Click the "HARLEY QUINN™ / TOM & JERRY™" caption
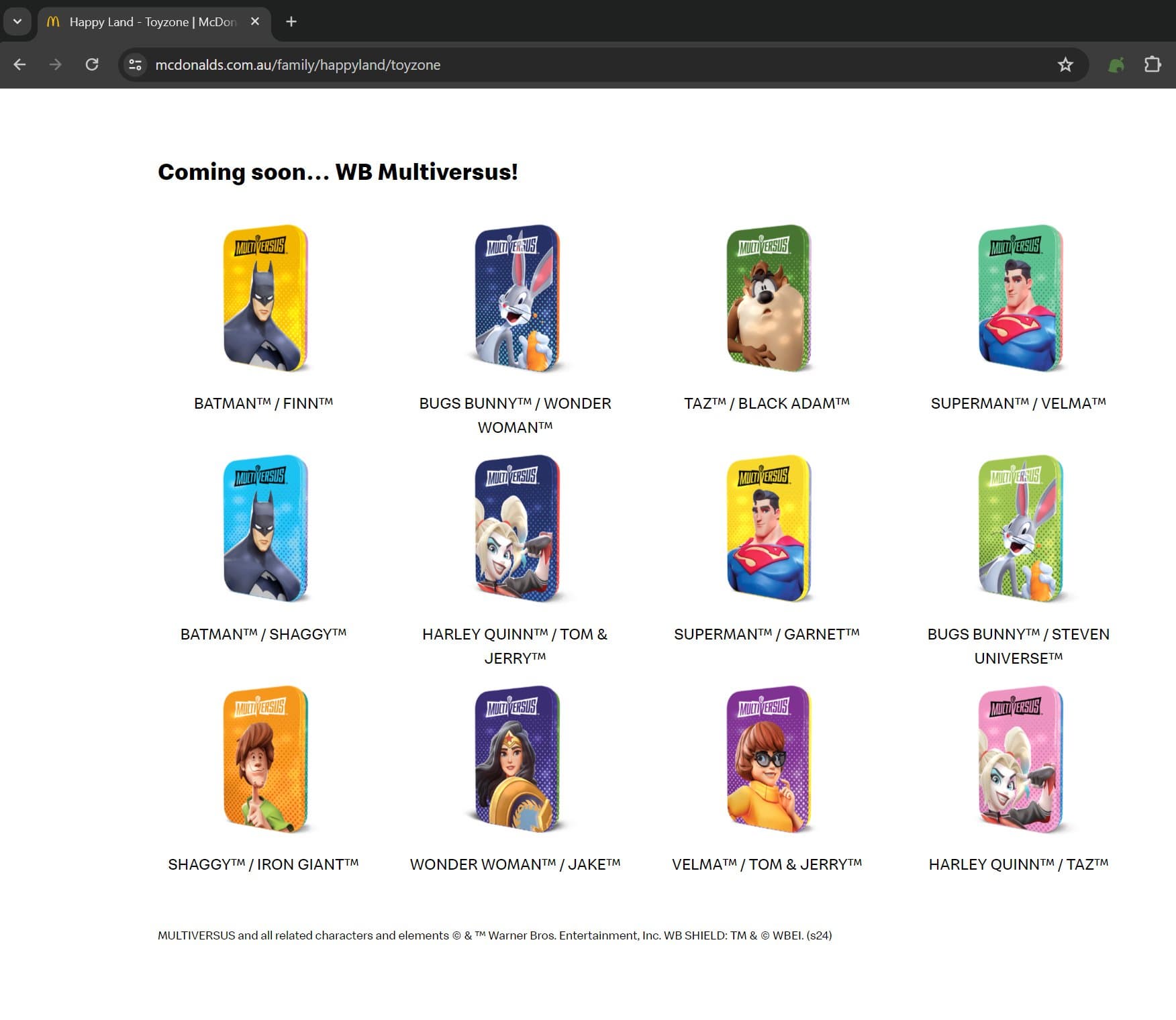This screenshot has width=1176, height=1020. (516, 646)
